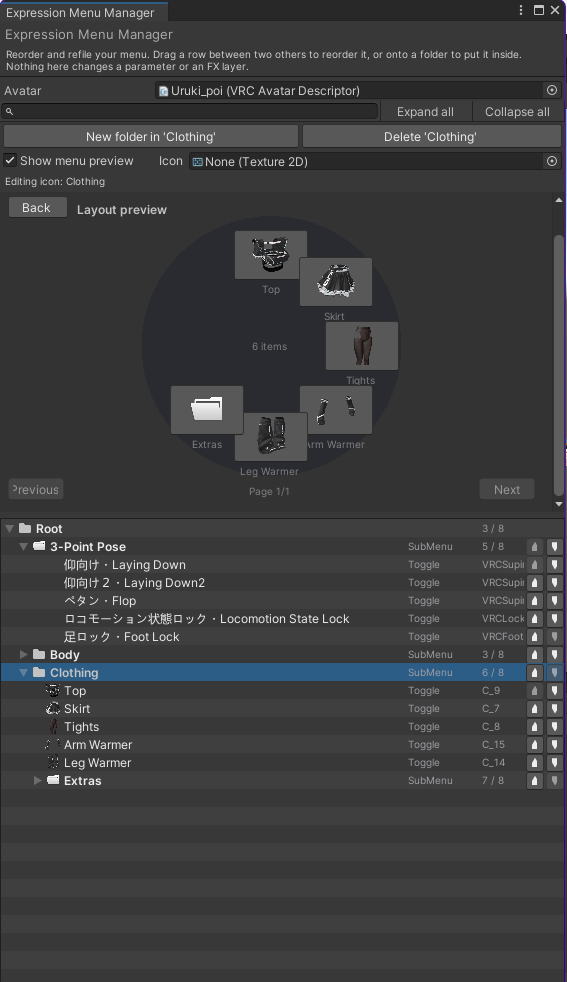Click the Avatar object picker circle icon
This screenshot has width=567, height=982.
pos(551,90)
